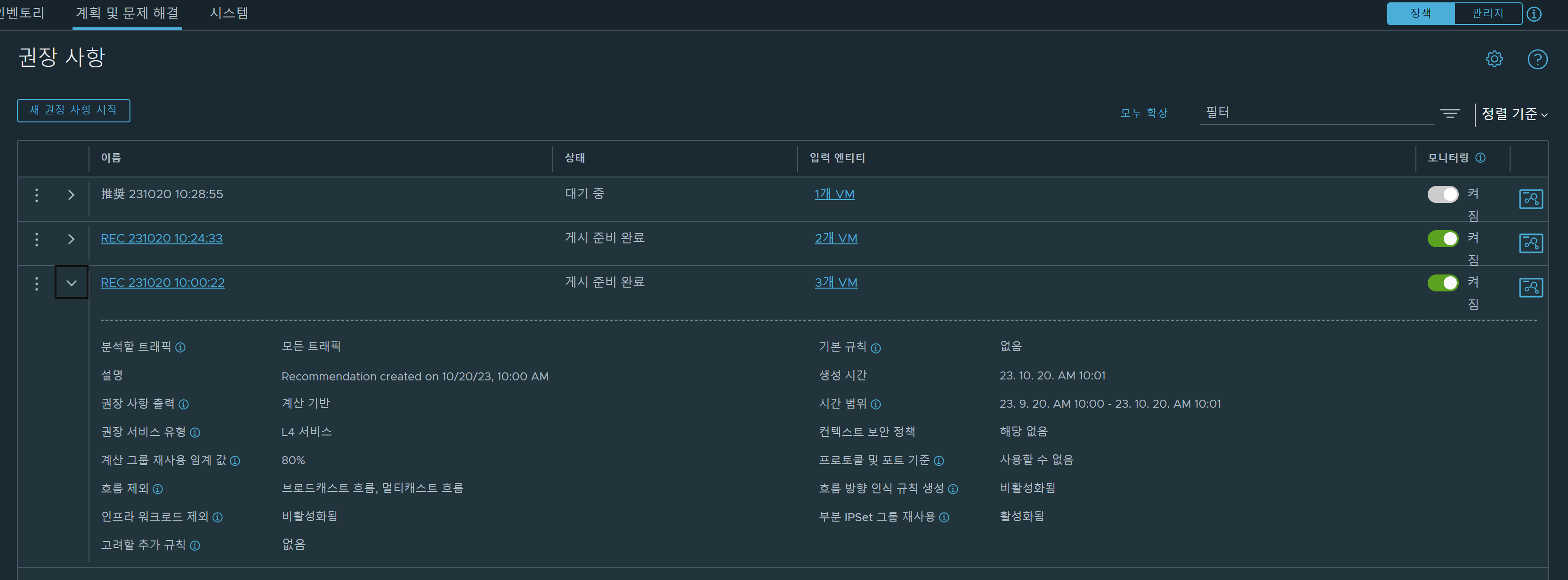Open three-dot menu for REC 231020 10:24:33
The height and width of the screenshot is (580, 1568).
pos(37,239)
